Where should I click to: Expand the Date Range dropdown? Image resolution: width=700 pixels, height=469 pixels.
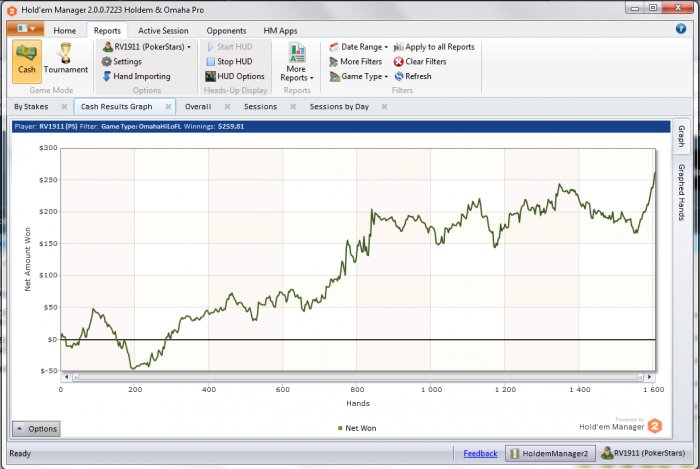(x=335, y=47)
